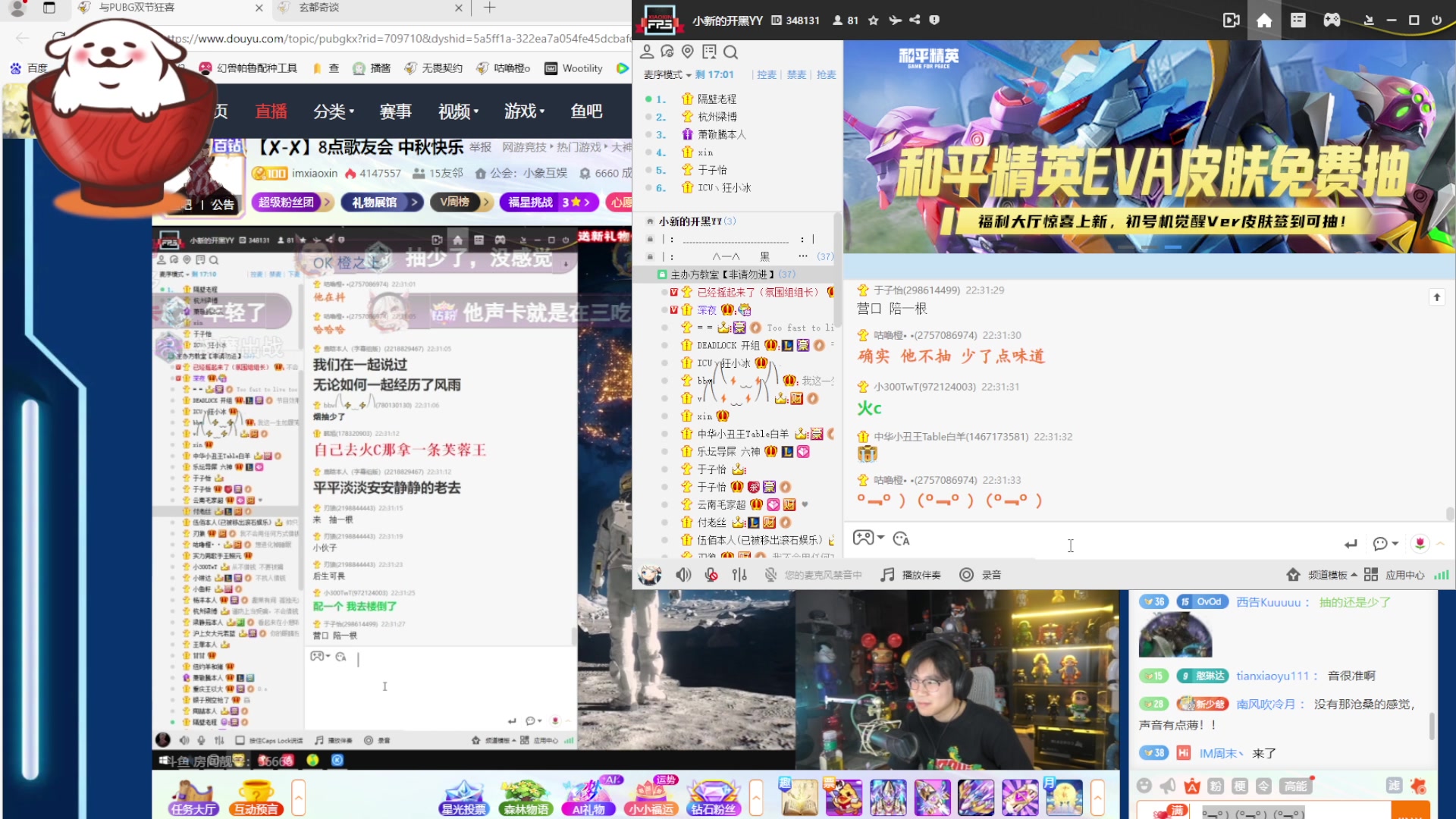Click the YY channel home icon
1456x819 pixels.
click(x=1264, y=20)
